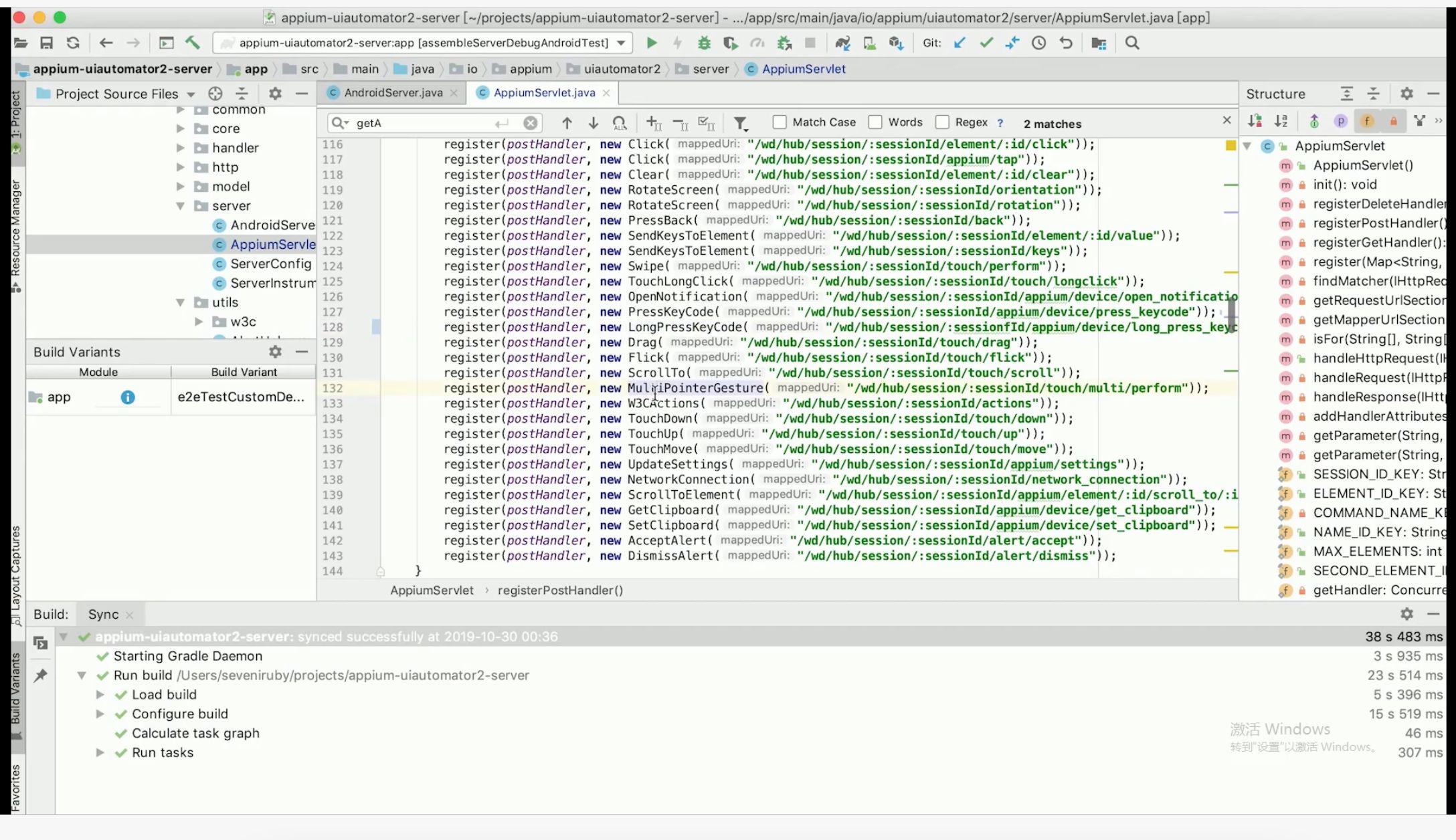Click the search filter funnel icon
This screenshot has width=1456, height=840.
click(x=740, y=123)
